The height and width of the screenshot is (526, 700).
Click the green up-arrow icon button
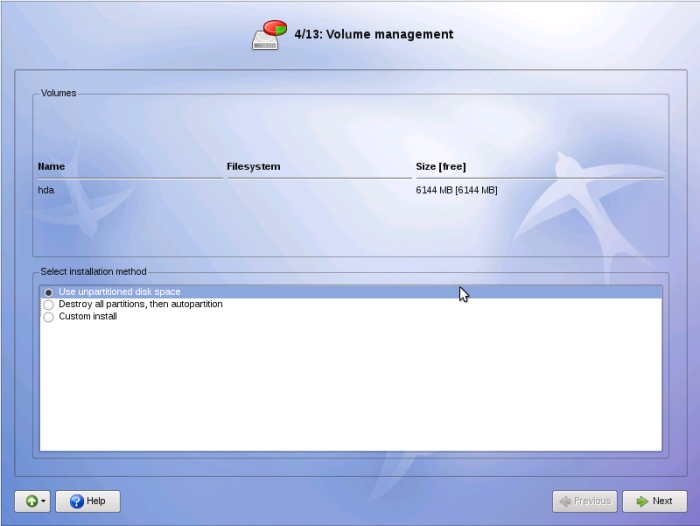click(x=30, y=501)
